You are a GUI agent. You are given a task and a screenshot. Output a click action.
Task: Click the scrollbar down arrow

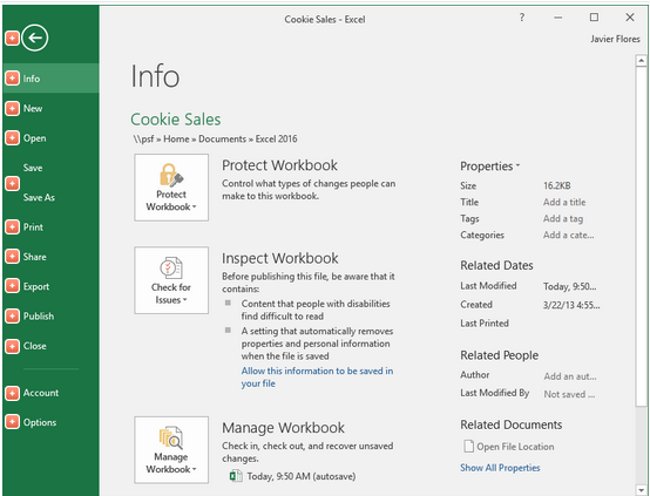[641, 490]
